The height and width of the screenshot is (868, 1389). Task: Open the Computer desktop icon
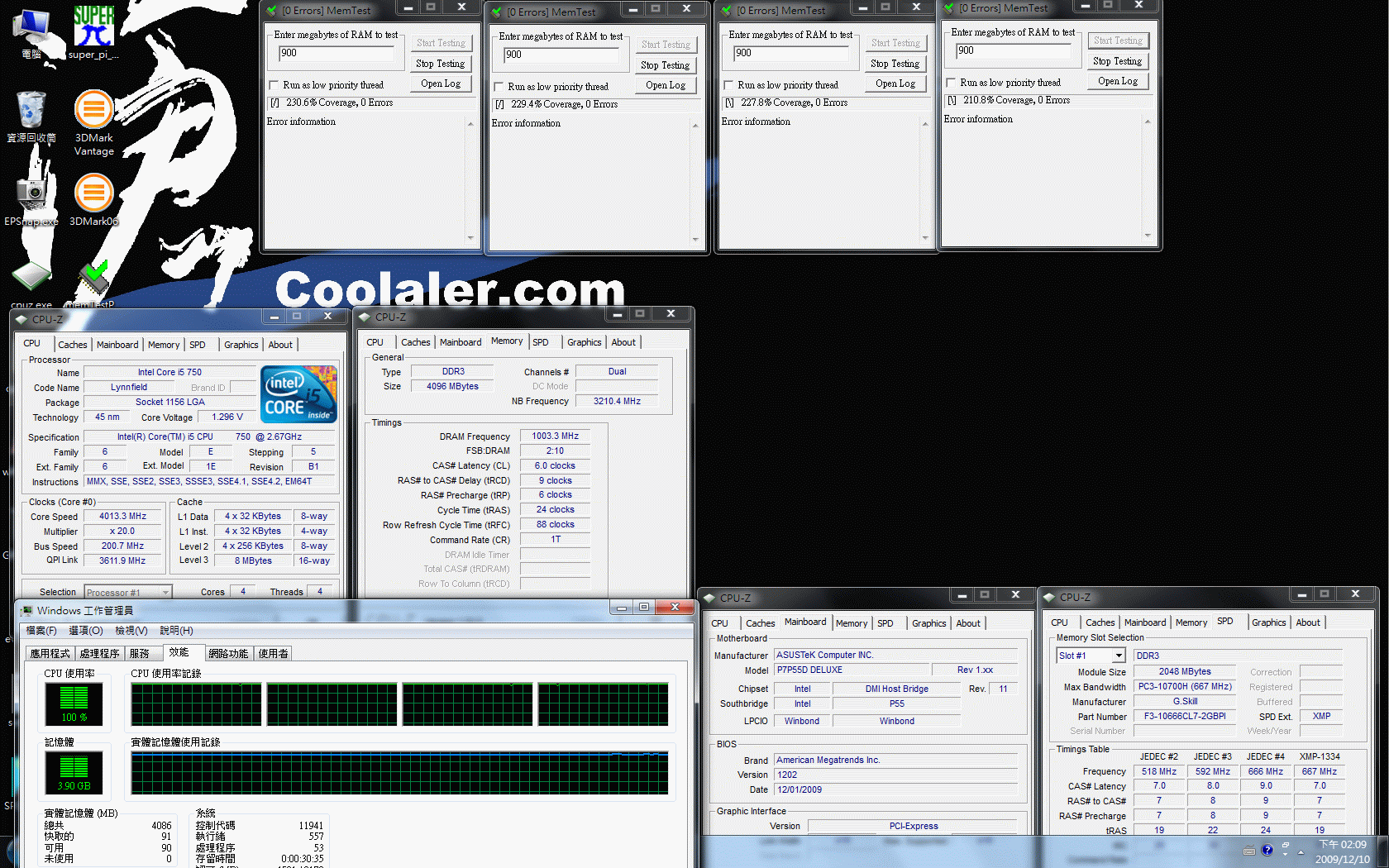pyautogui.click(x=31, y=33)
